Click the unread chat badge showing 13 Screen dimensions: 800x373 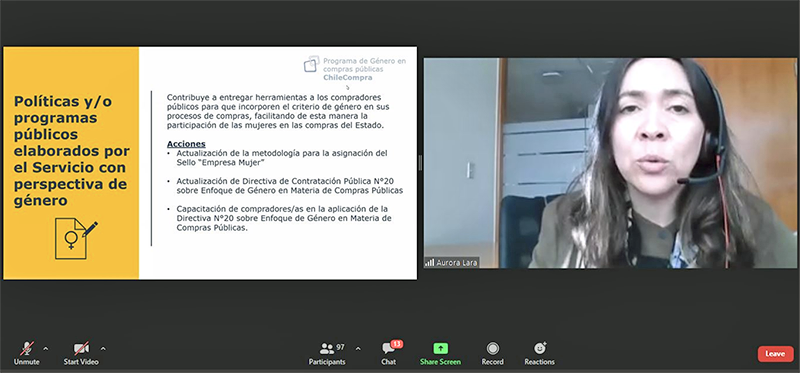click(397, 344)
